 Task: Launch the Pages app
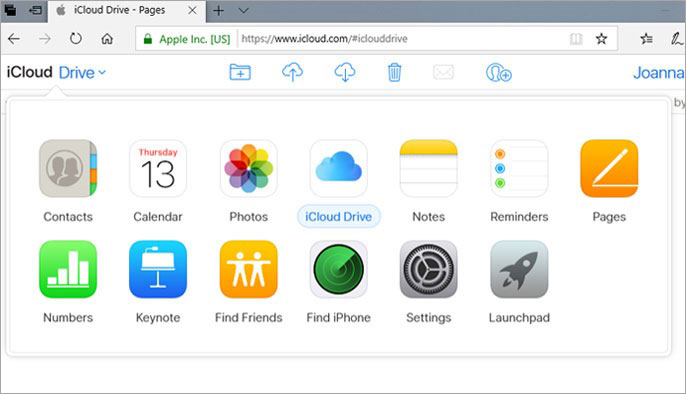[609, 168]
